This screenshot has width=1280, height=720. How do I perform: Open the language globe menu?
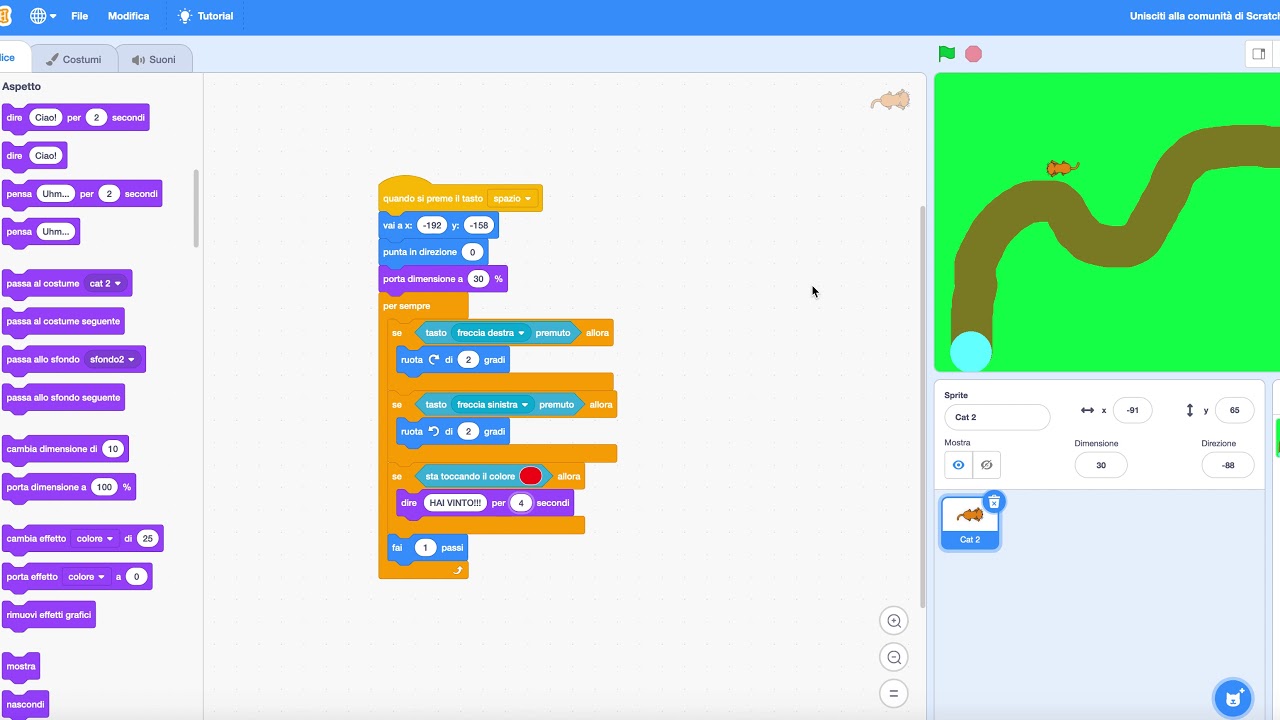[x=43, y=16]
